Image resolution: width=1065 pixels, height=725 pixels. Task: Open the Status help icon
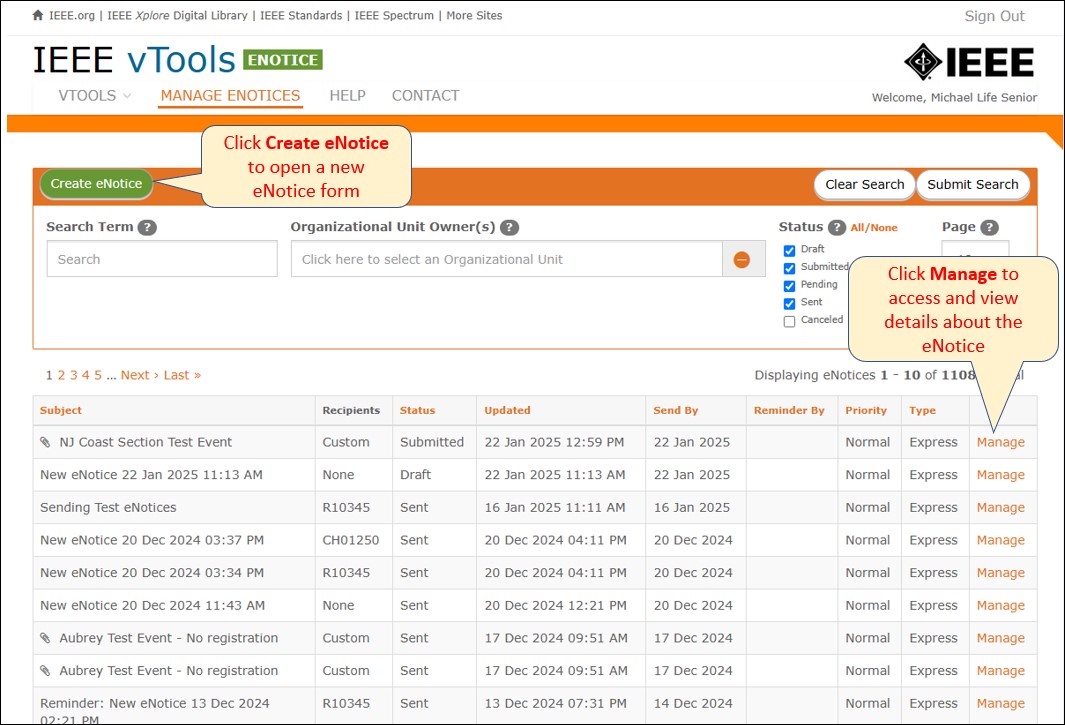pyautogui.click(x=837, y=228)
